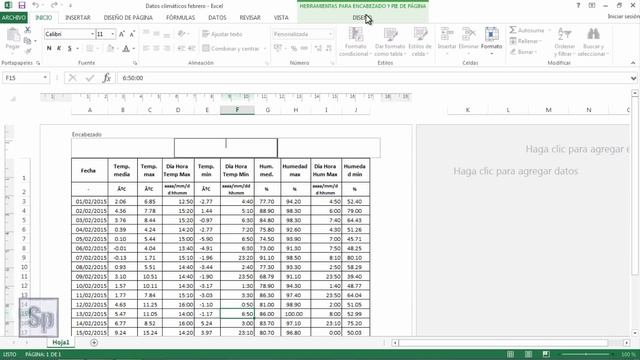Click the left header section box
This screenshot has width=640, height=360.
tap(123, 148)
